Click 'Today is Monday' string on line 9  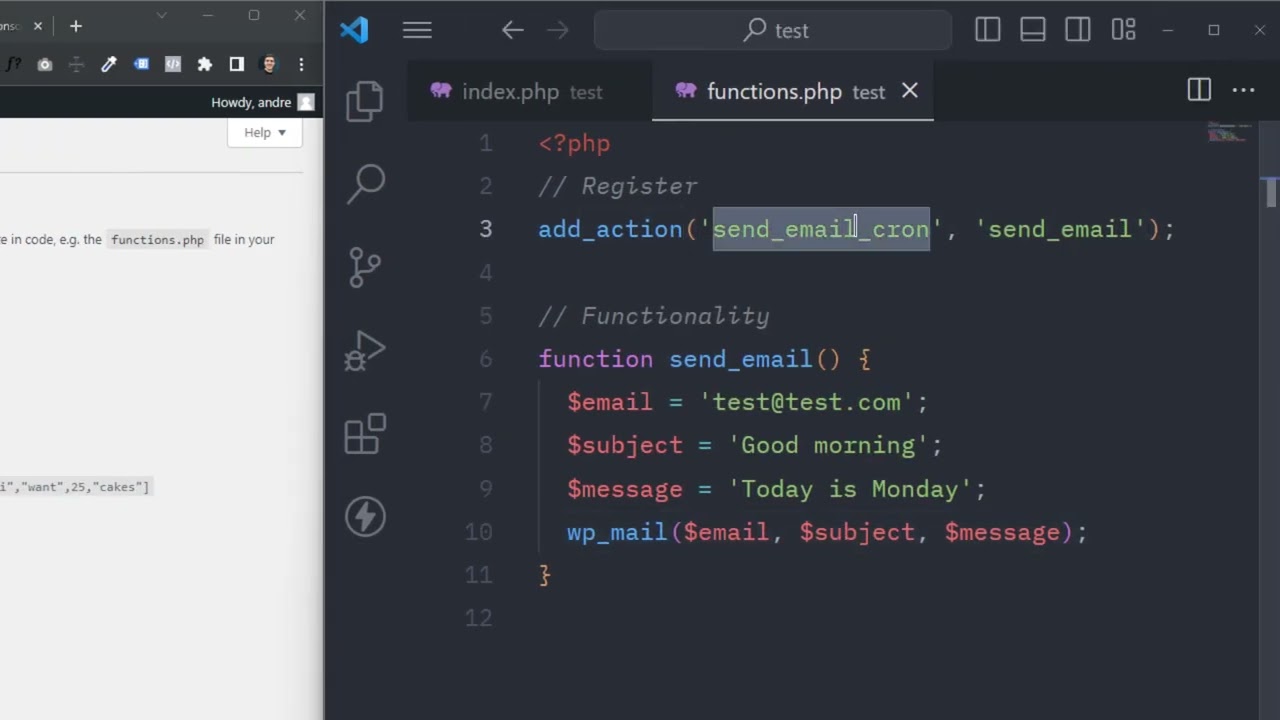tap(850, 489)
